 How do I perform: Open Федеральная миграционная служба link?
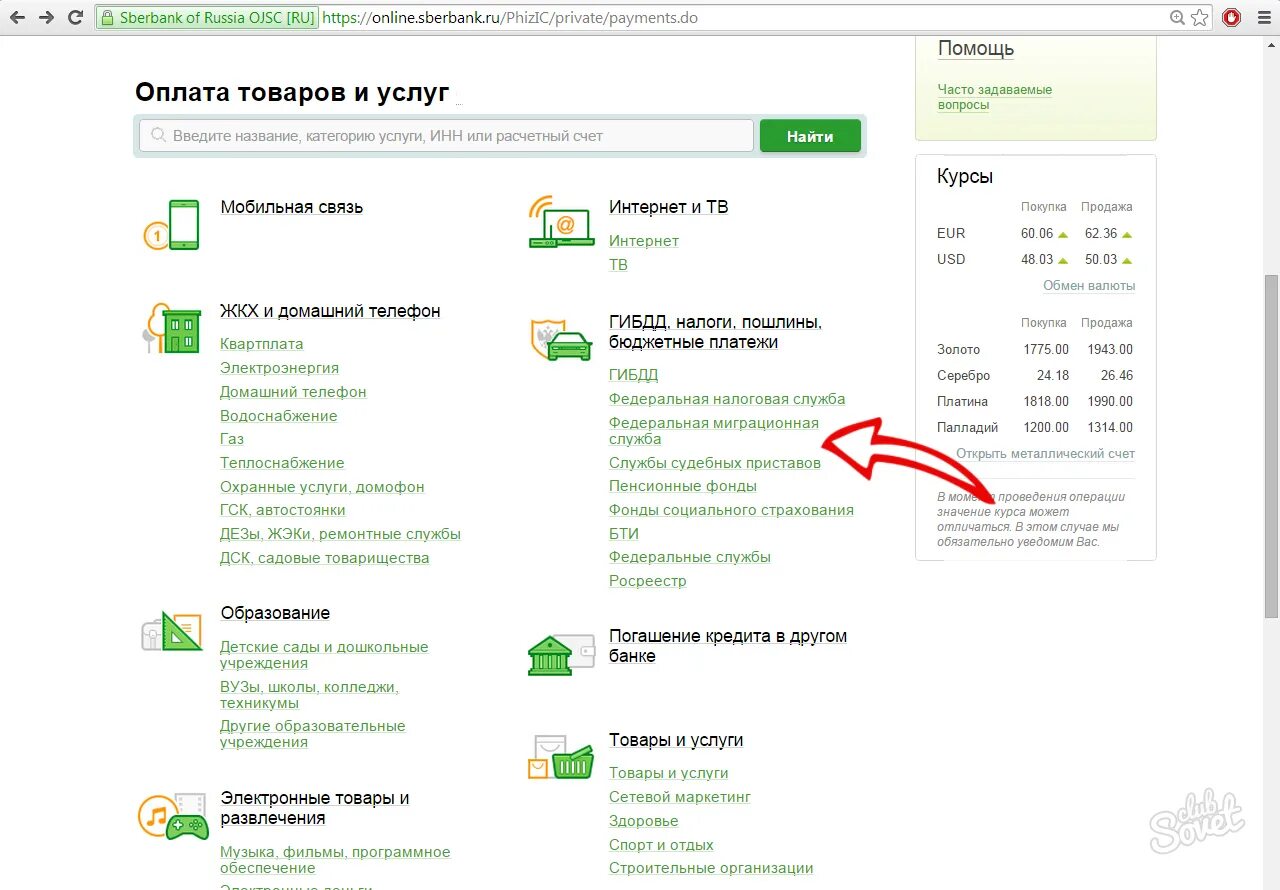pyautogui.click(x=714, y=431)
